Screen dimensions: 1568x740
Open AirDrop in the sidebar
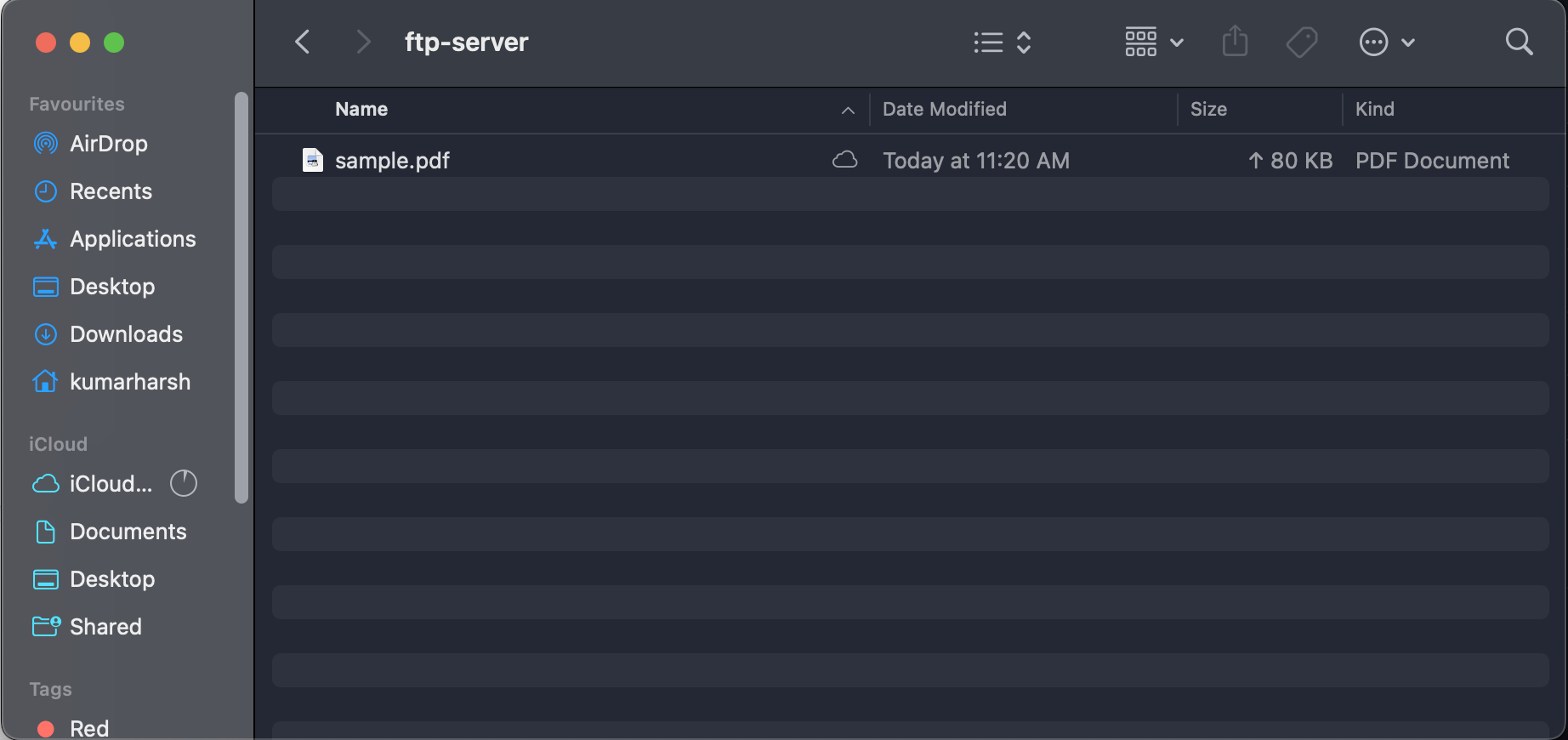coord(109,144)
